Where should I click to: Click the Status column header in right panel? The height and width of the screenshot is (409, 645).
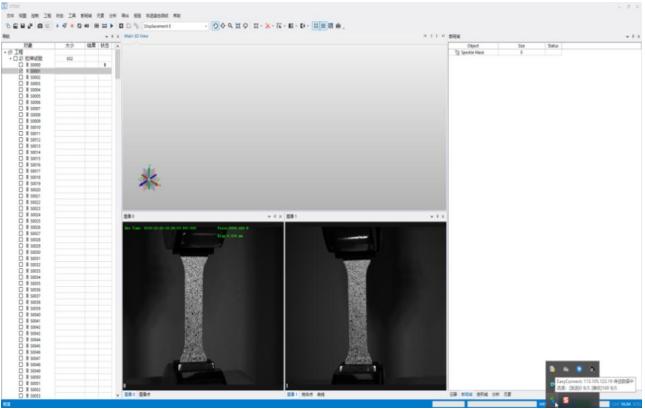pos(553,45)
